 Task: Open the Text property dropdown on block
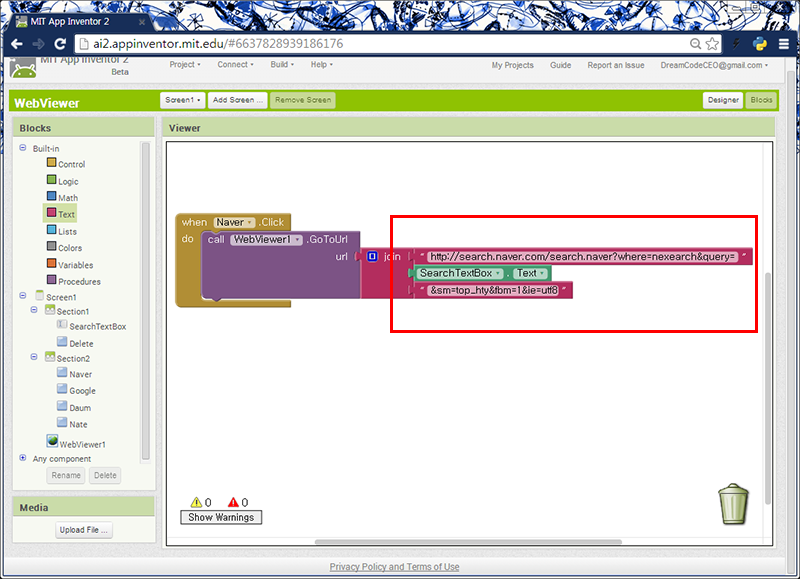pyautogui.click(x=530, y=273)
